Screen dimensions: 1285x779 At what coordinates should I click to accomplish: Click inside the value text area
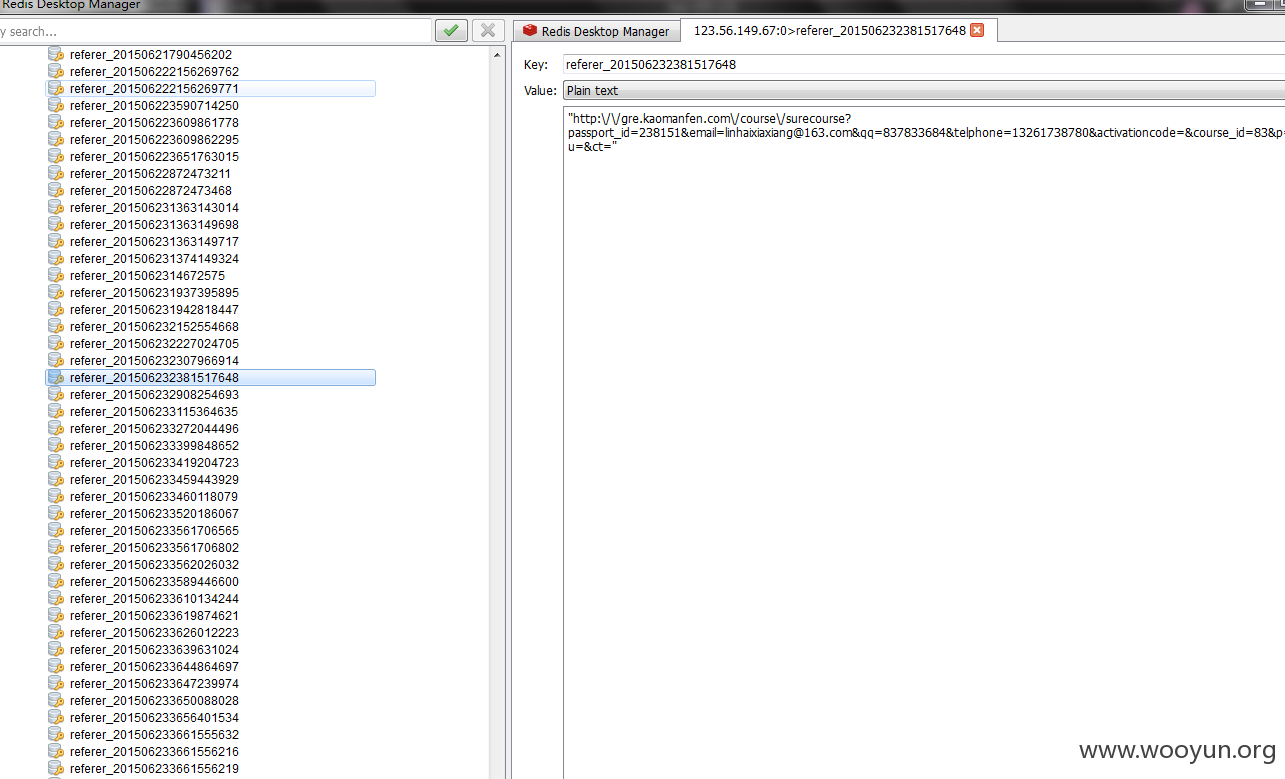923,442
